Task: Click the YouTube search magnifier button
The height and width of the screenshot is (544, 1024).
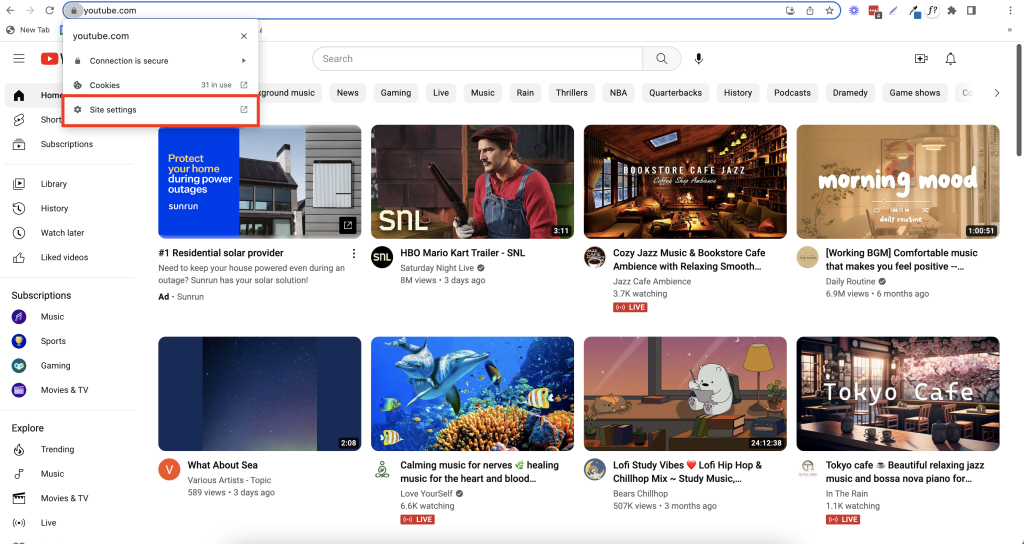Action: point(661,59)
